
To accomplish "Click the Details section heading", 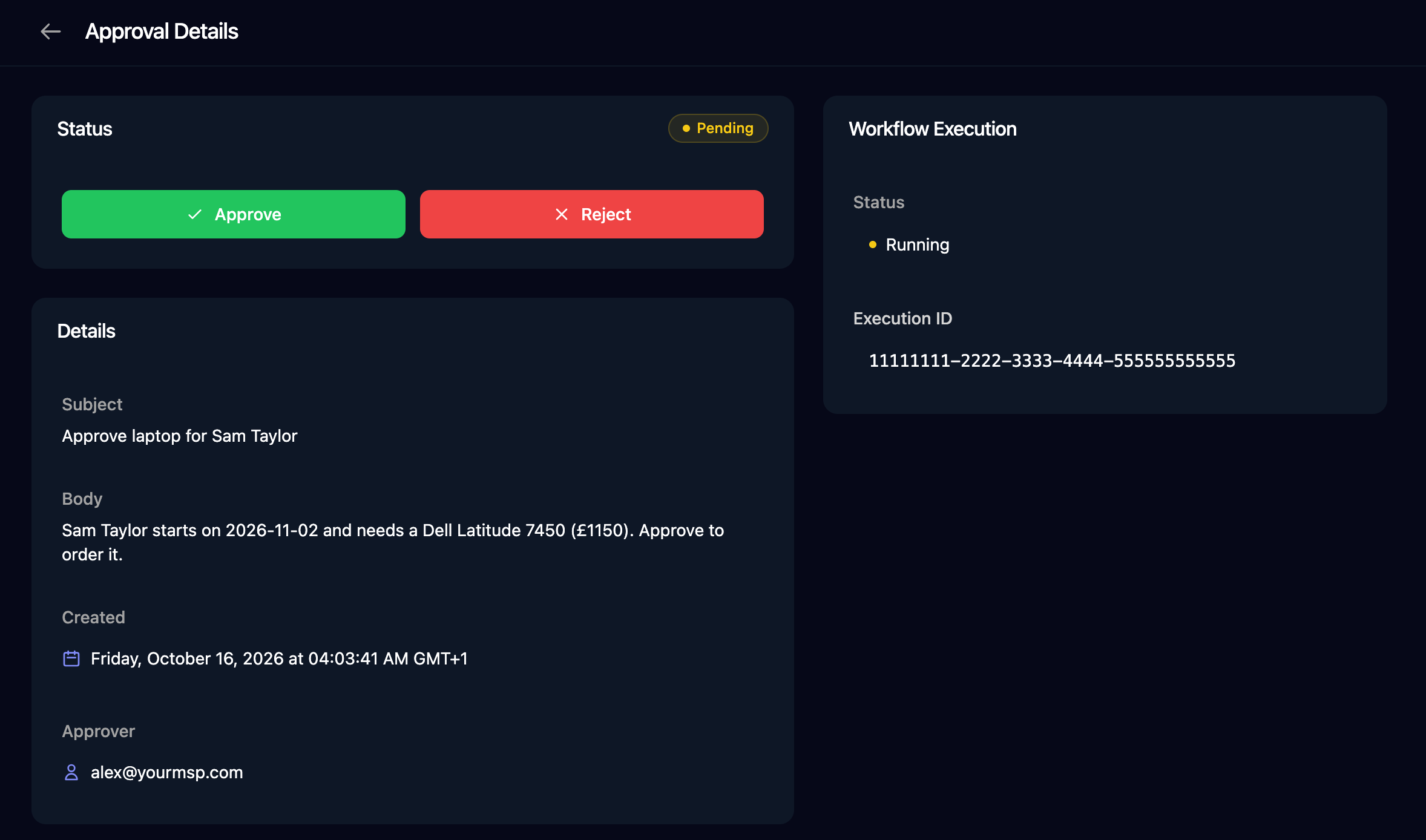I will tap(87, 331).
